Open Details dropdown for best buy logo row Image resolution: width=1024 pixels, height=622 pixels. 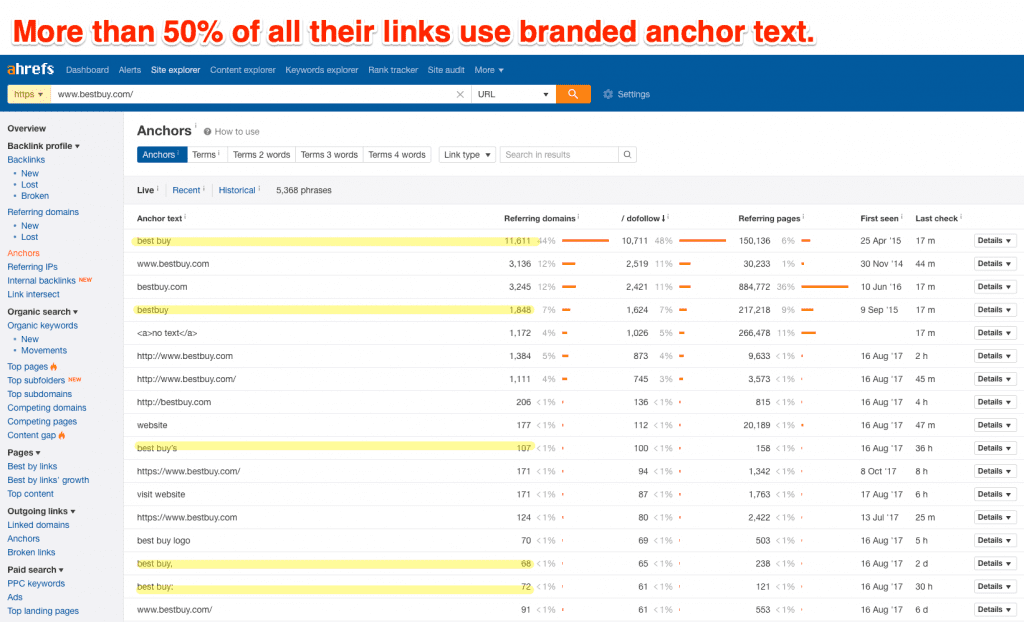[995, 540]
